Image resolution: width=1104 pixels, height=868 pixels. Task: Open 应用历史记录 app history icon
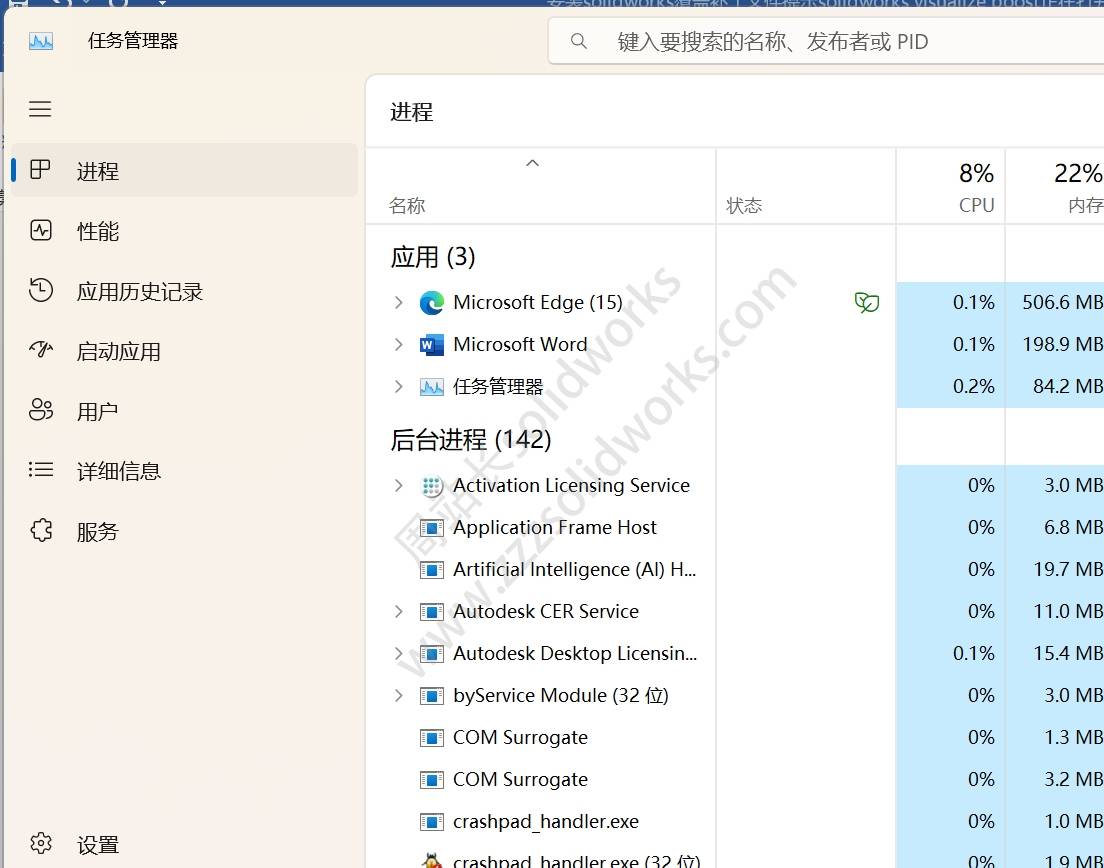(x=41, y=291)
